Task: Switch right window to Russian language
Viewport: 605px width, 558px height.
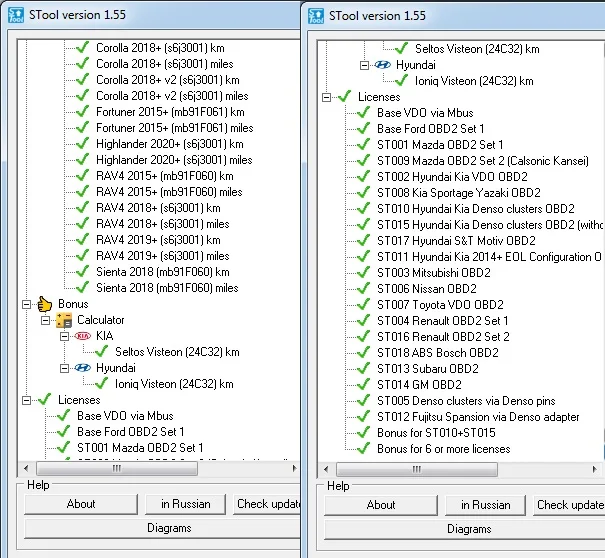Action: click(486, 505)
